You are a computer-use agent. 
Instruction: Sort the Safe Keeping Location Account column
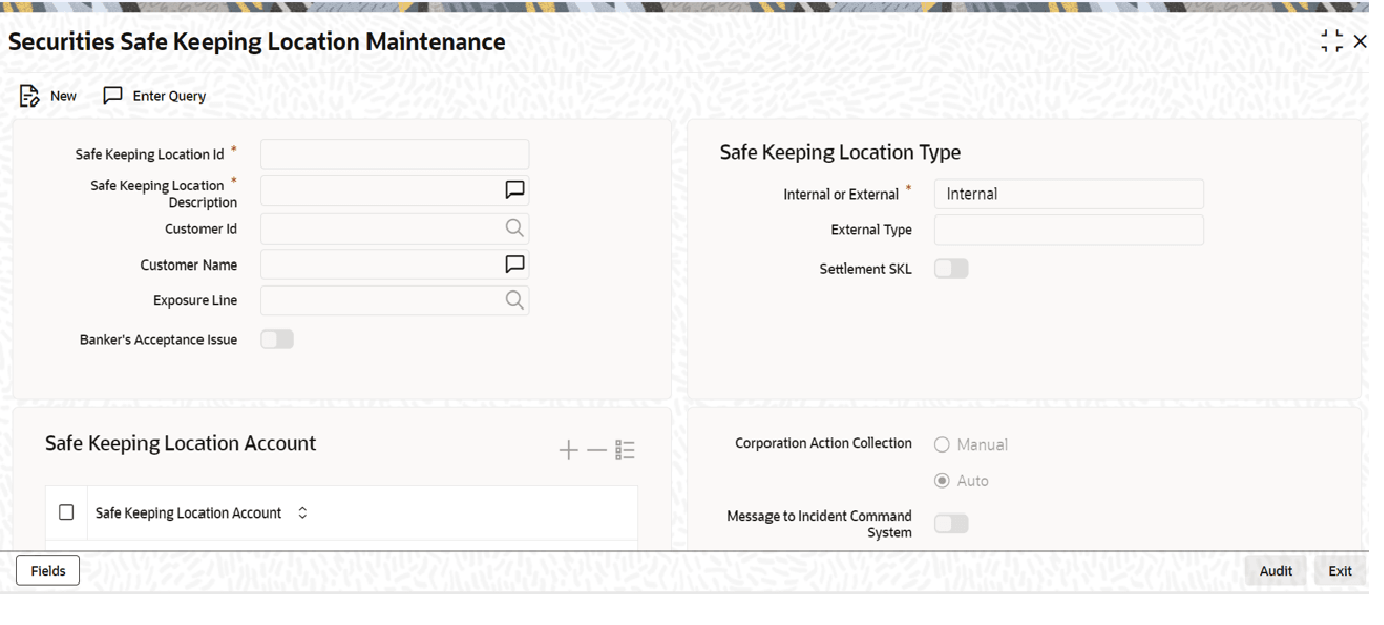point(303,513)
